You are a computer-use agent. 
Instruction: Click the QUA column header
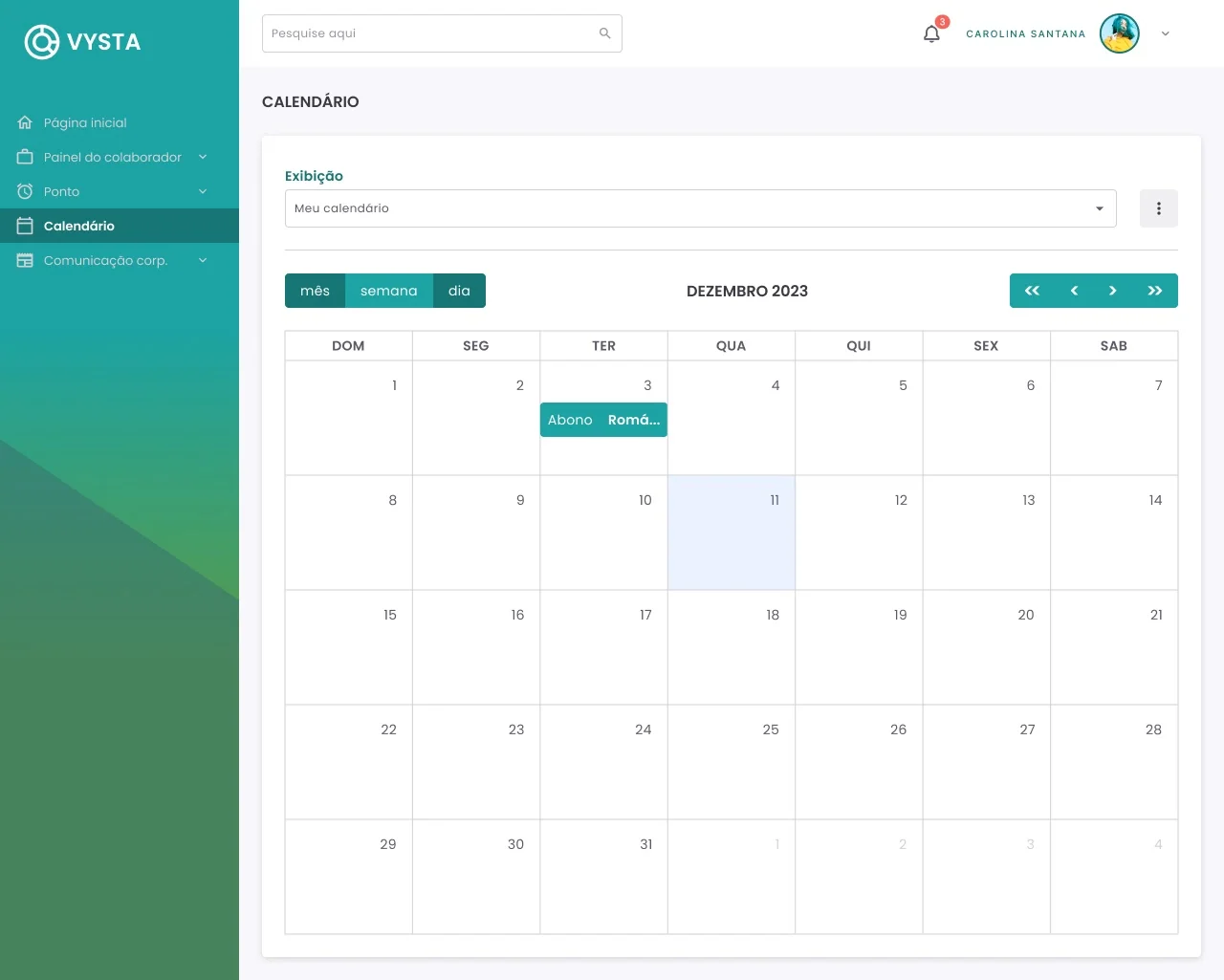click(732, 346)
